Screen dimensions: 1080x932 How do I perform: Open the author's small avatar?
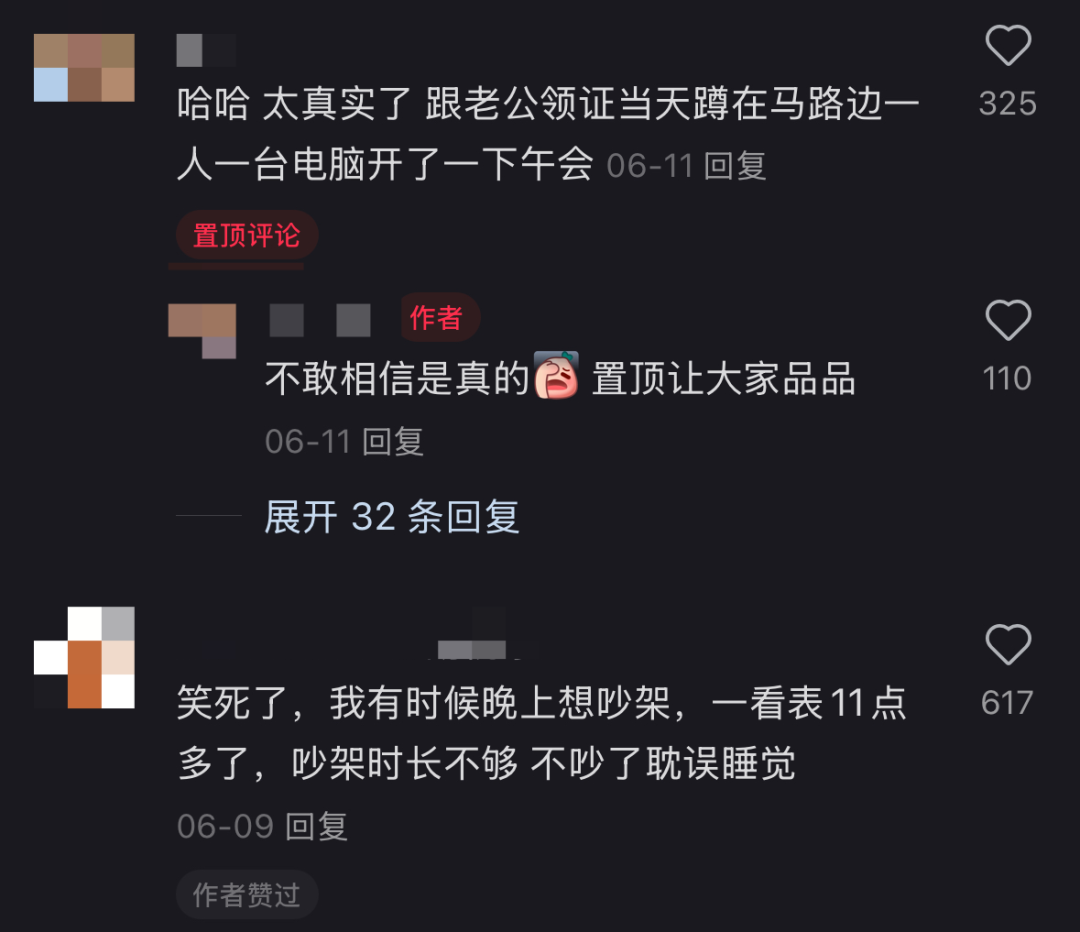202,331
